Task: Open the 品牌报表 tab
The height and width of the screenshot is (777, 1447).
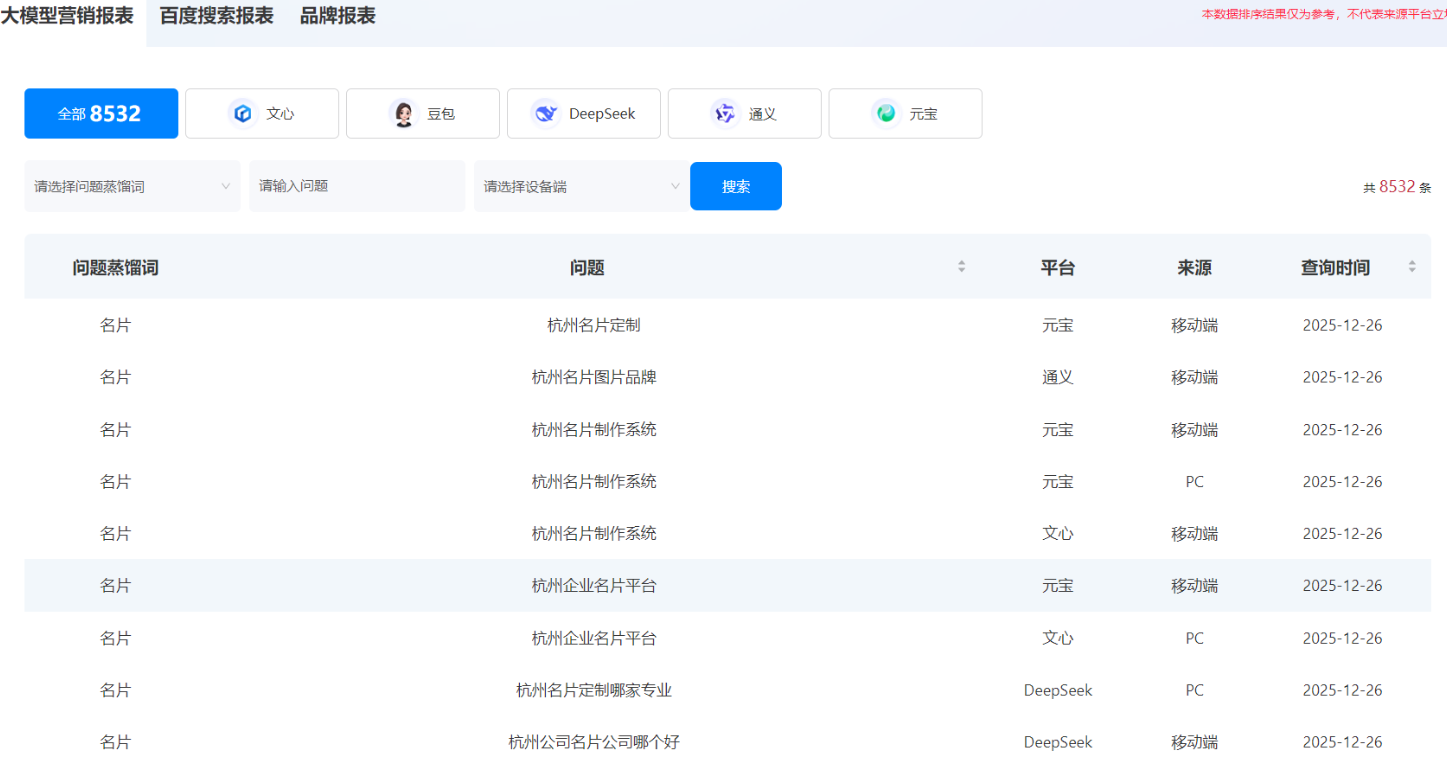Action: pos(338,16)
